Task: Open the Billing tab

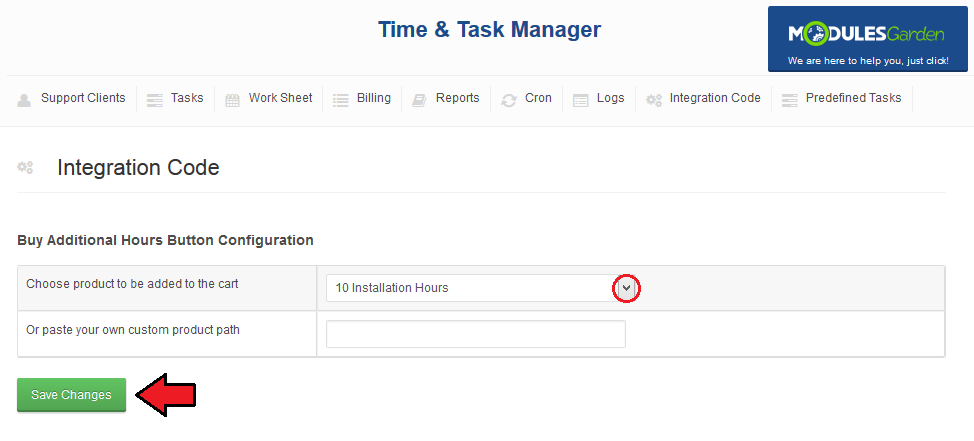Action: 374,98
